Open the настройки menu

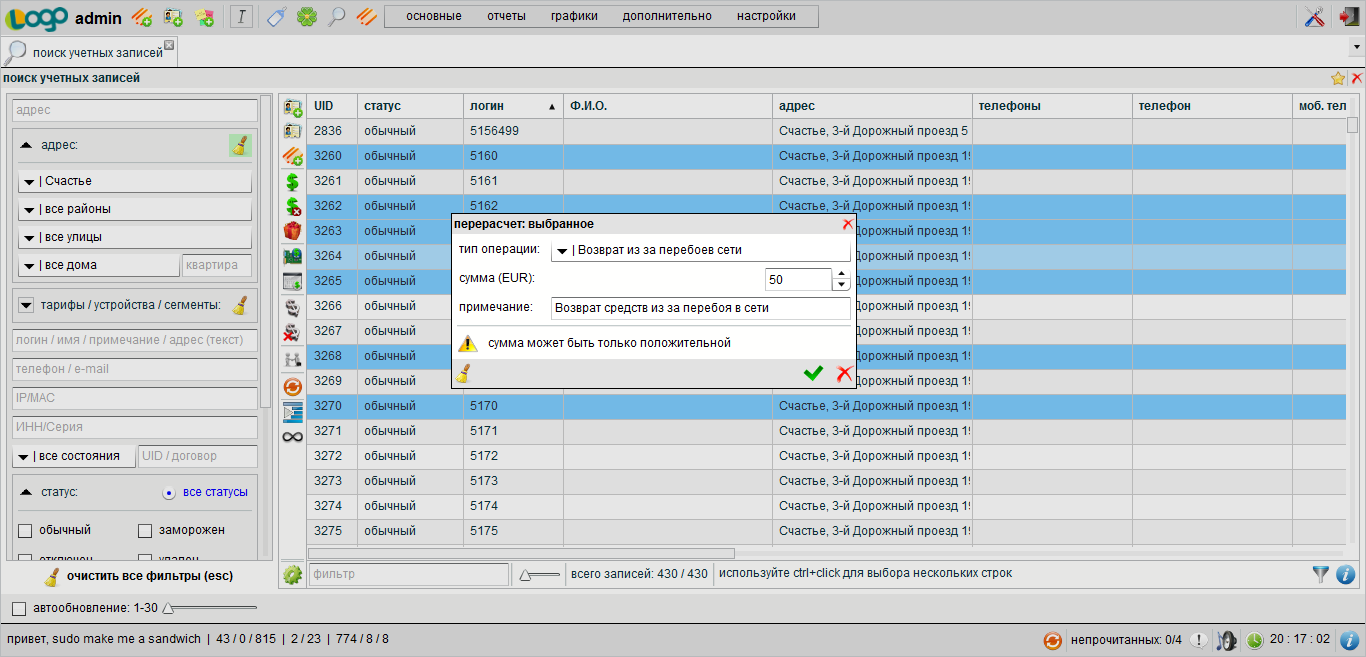tap(766, 16)
